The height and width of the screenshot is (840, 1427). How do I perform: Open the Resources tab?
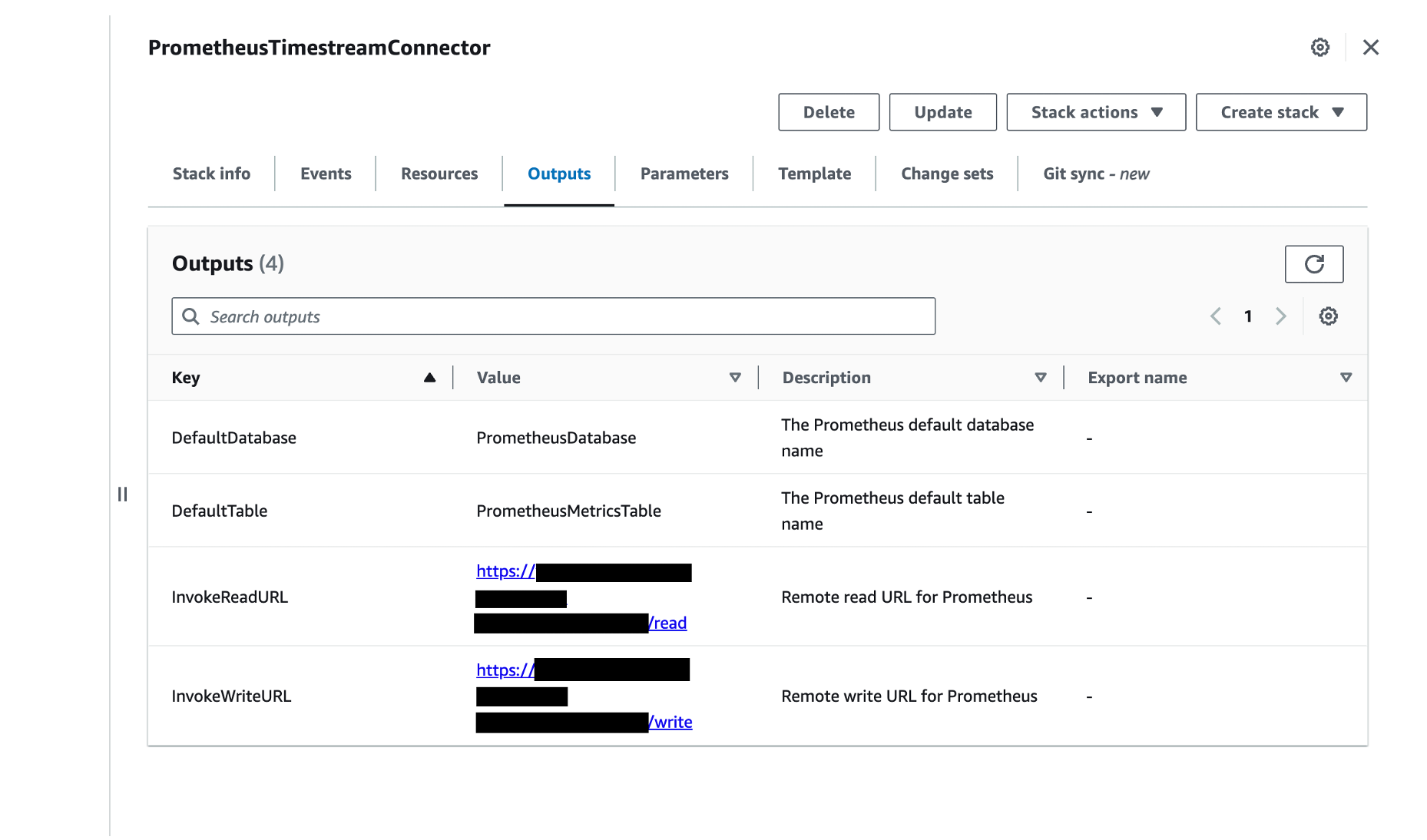coord(439,174)
